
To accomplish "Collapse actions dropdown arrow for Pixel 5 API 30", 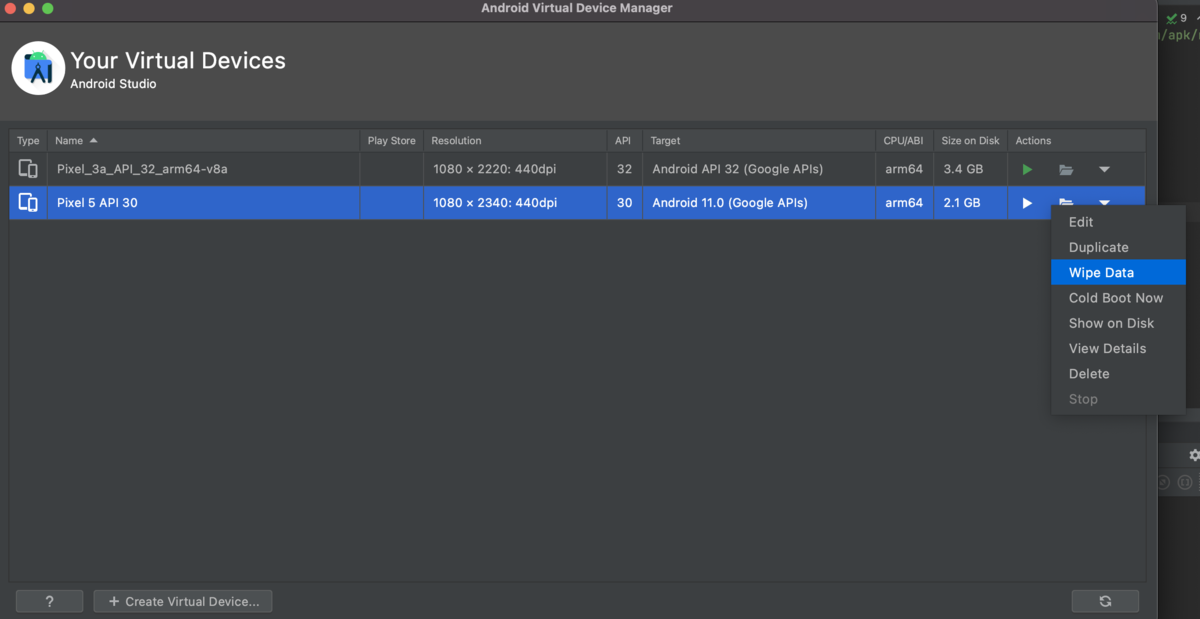I will pos(1105,203).
